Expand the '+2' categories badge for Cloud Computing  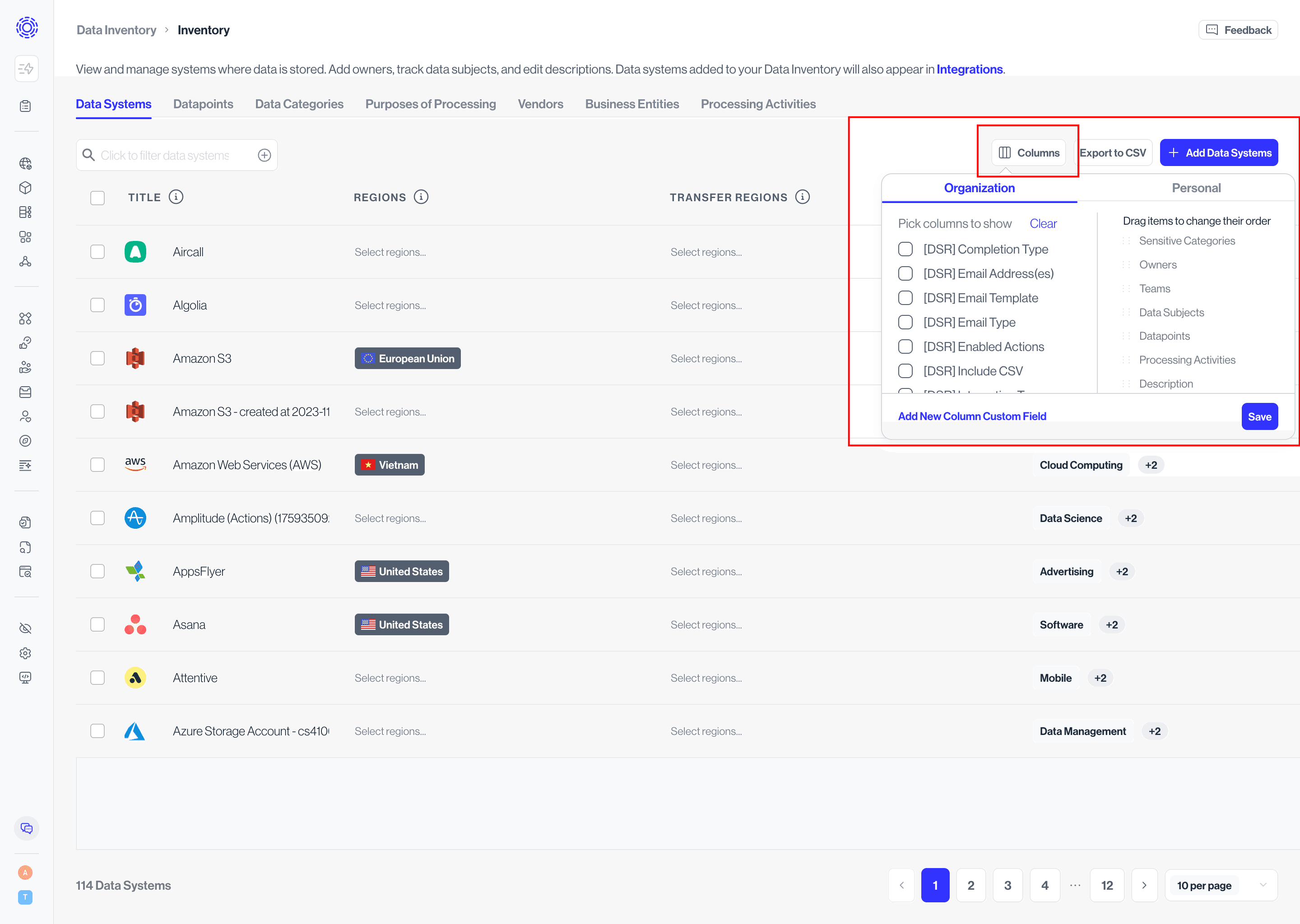[x=1151, y=466]
